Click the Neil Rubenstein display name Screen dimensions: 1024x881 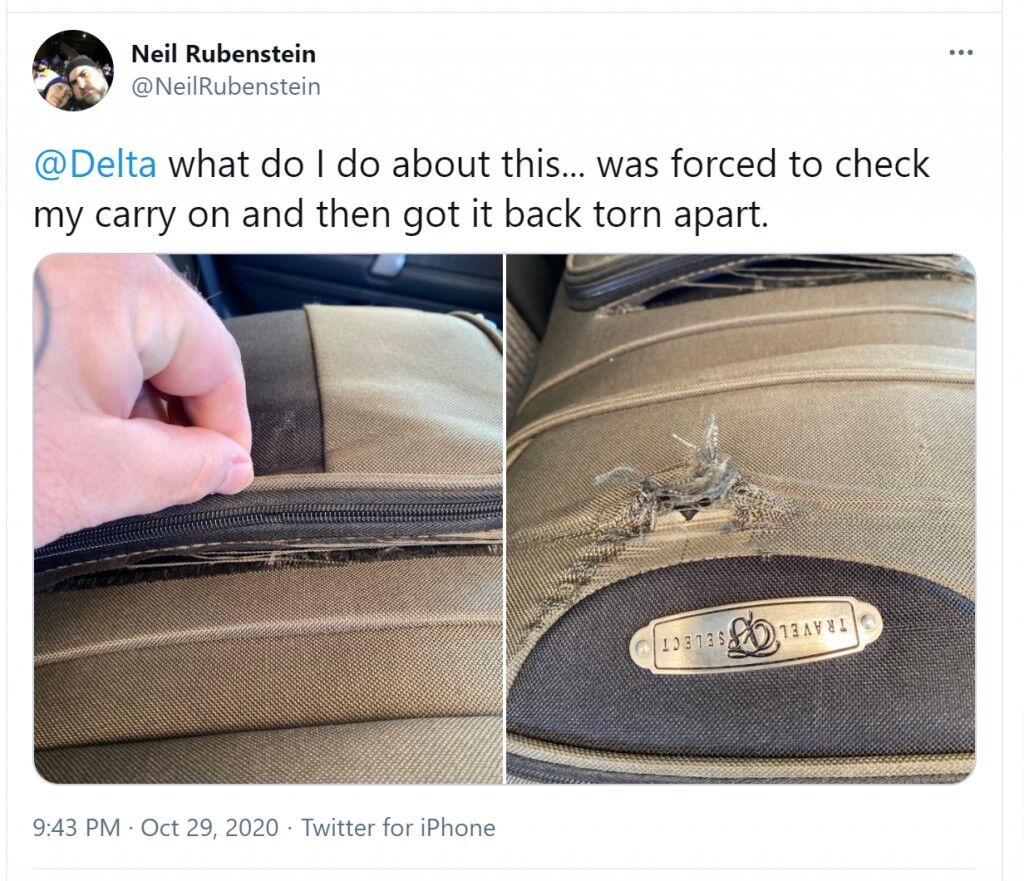pyautogui.click(x=223, y=54)
